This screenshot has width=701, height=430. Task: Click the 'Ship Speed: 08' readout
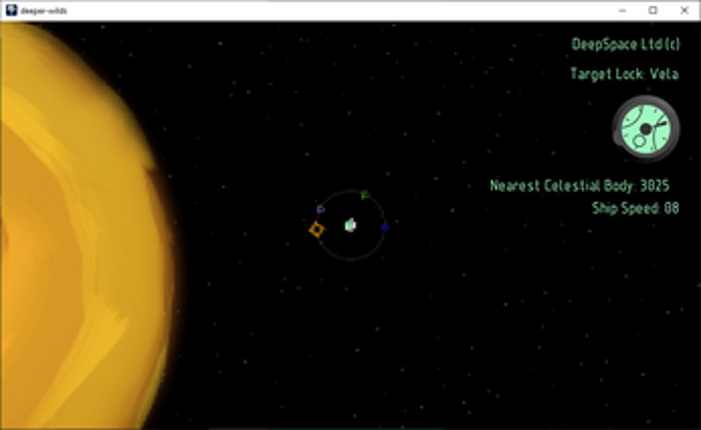(635, 208)
